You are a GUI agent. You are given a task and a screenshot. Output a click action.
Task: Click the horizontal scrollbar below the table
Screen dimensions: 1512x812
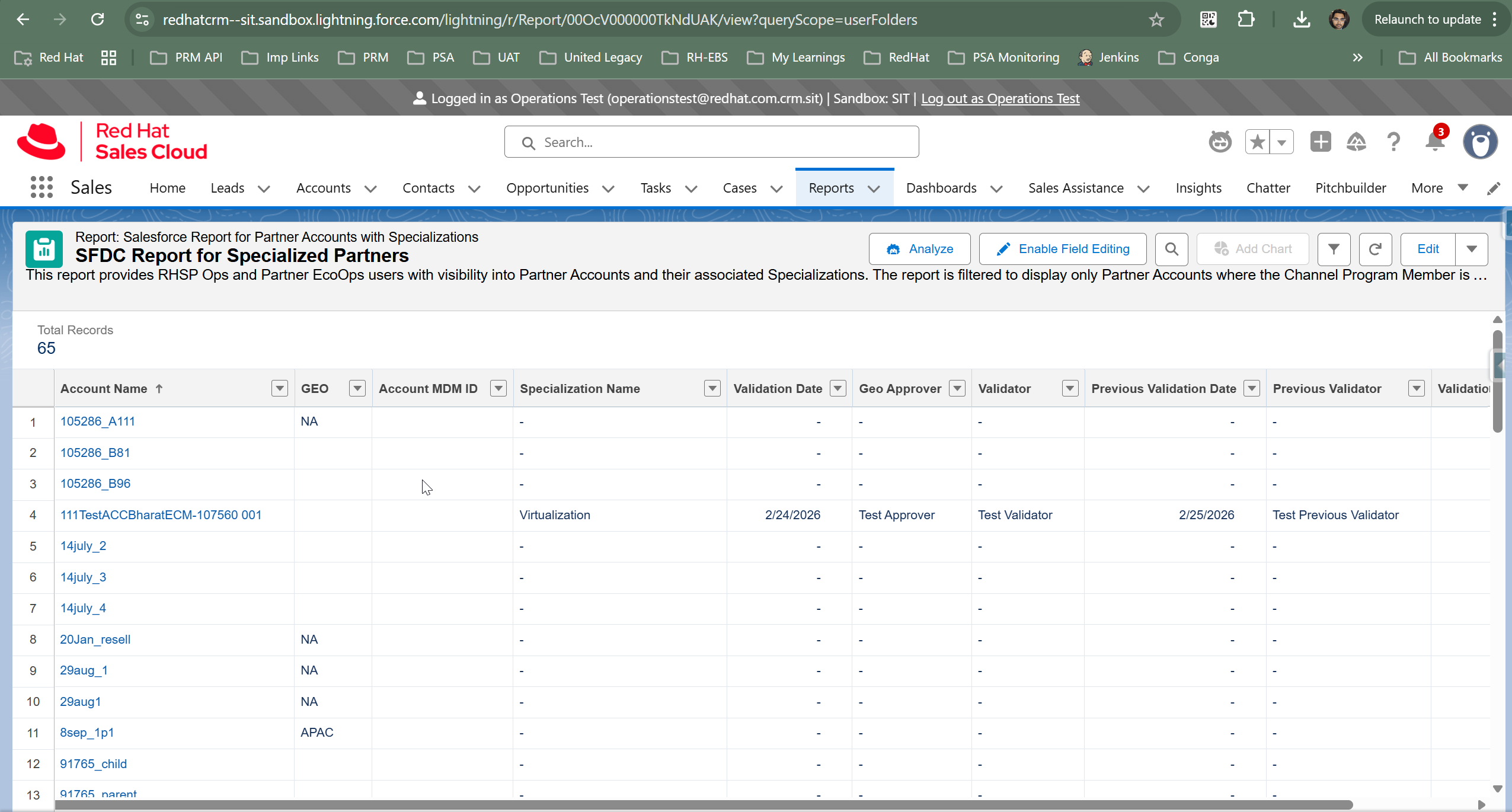704,805
